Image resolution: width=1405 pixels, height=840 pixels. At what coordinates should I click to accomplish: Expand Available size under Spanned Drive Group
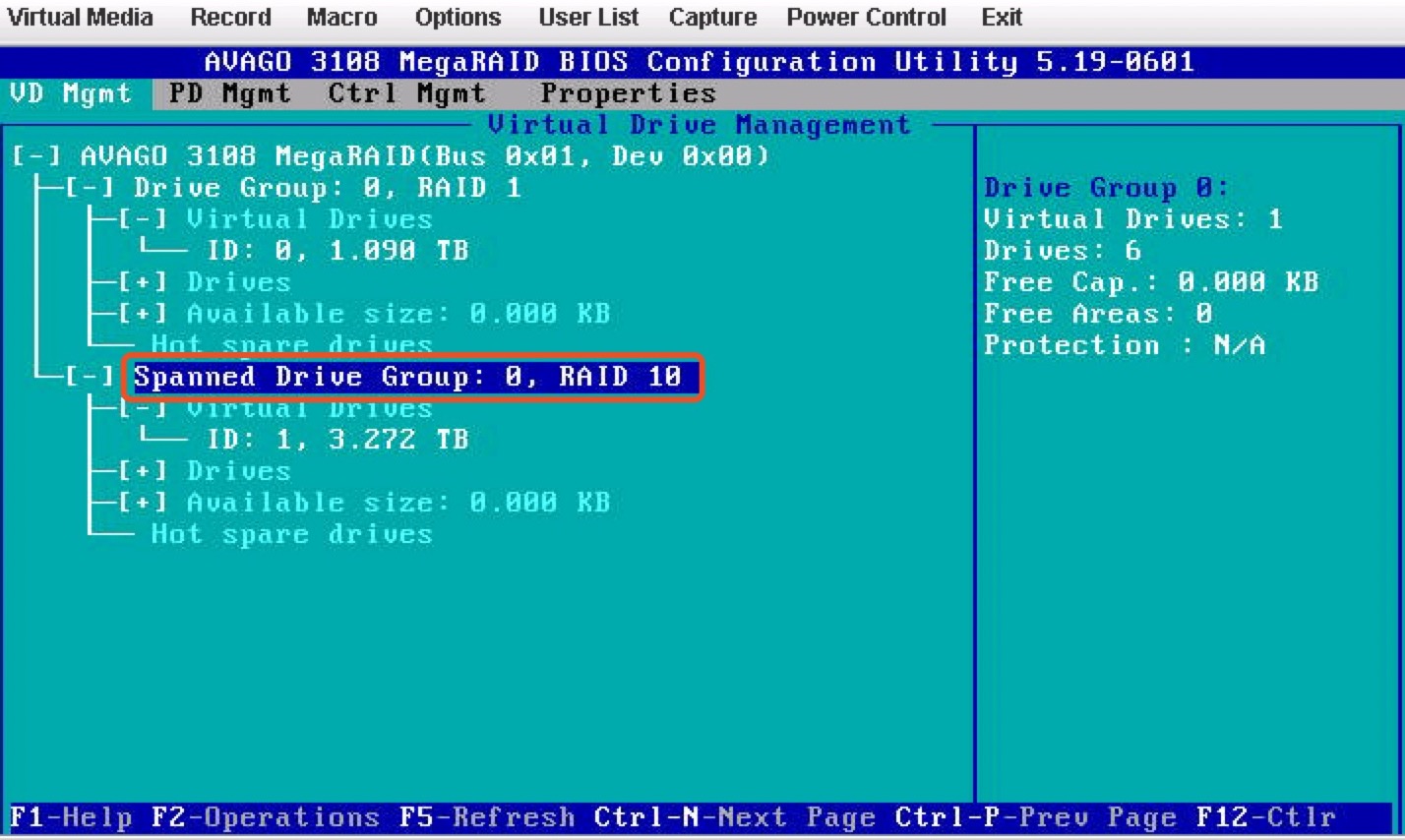coord(143,503)
